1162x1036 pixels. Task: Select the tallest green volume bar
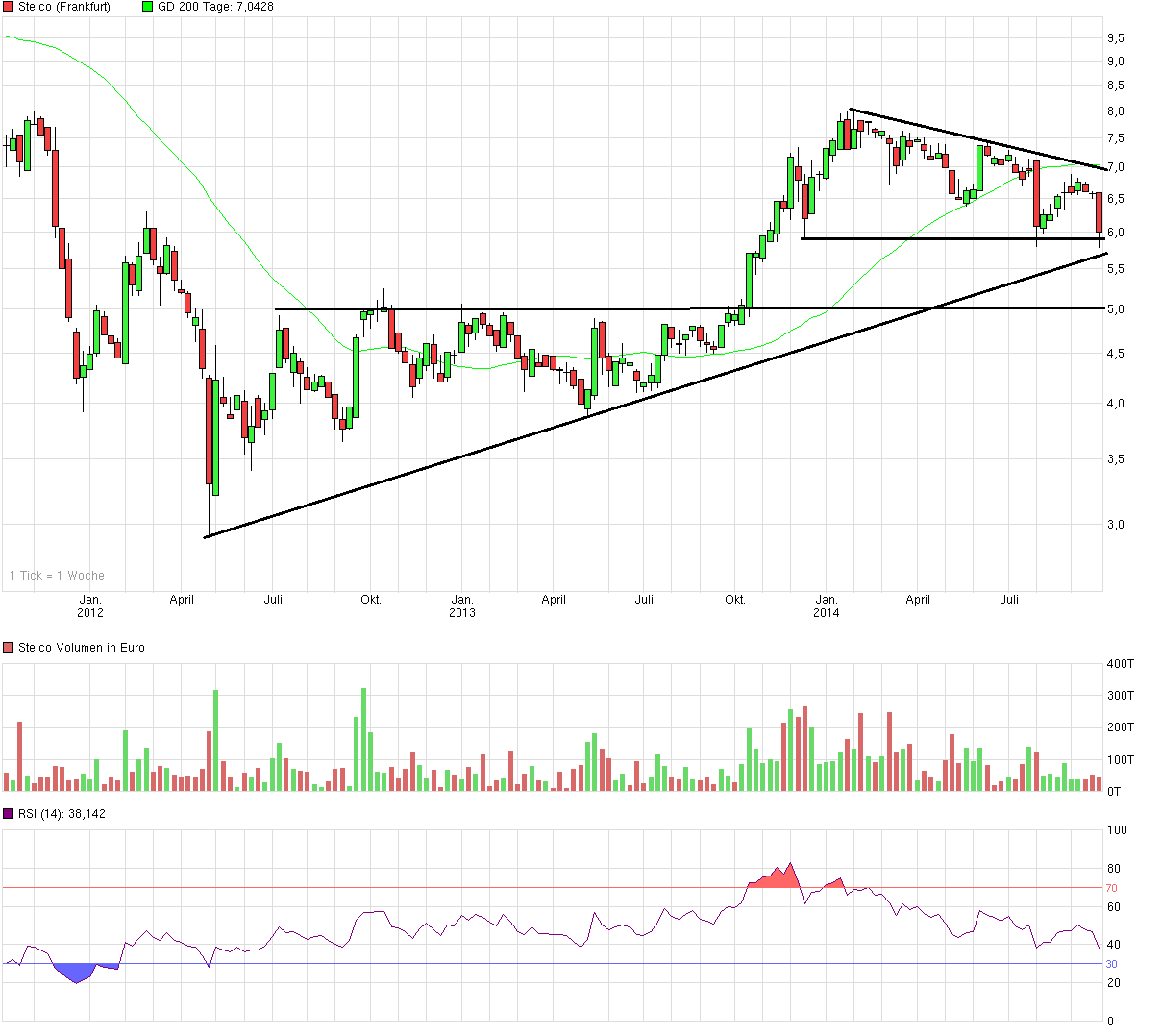coord(363,730)
